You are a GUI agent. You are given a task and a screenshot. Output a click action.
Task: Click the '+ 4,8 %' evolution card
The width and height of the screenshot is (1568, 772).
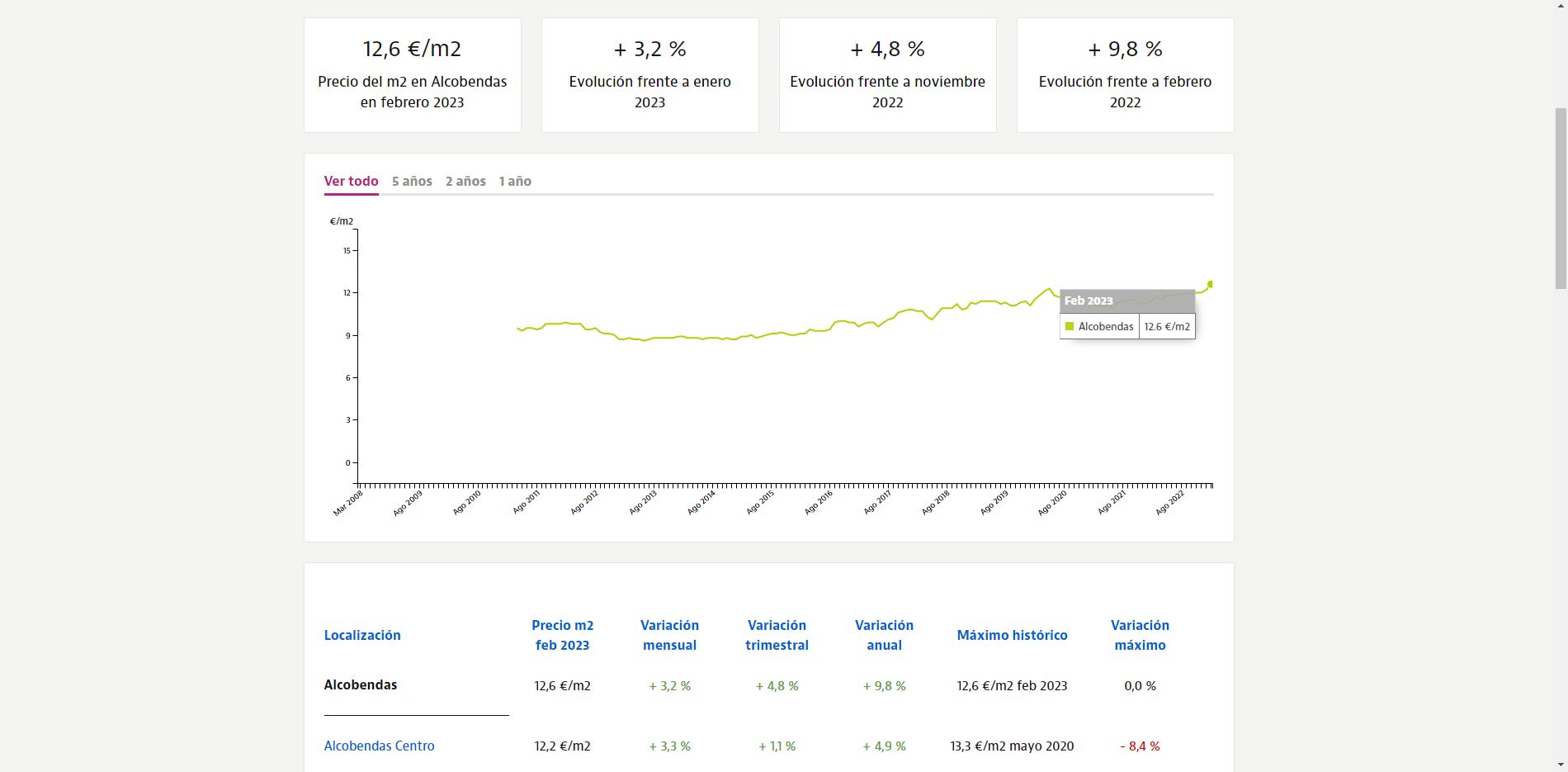[888, 75]
